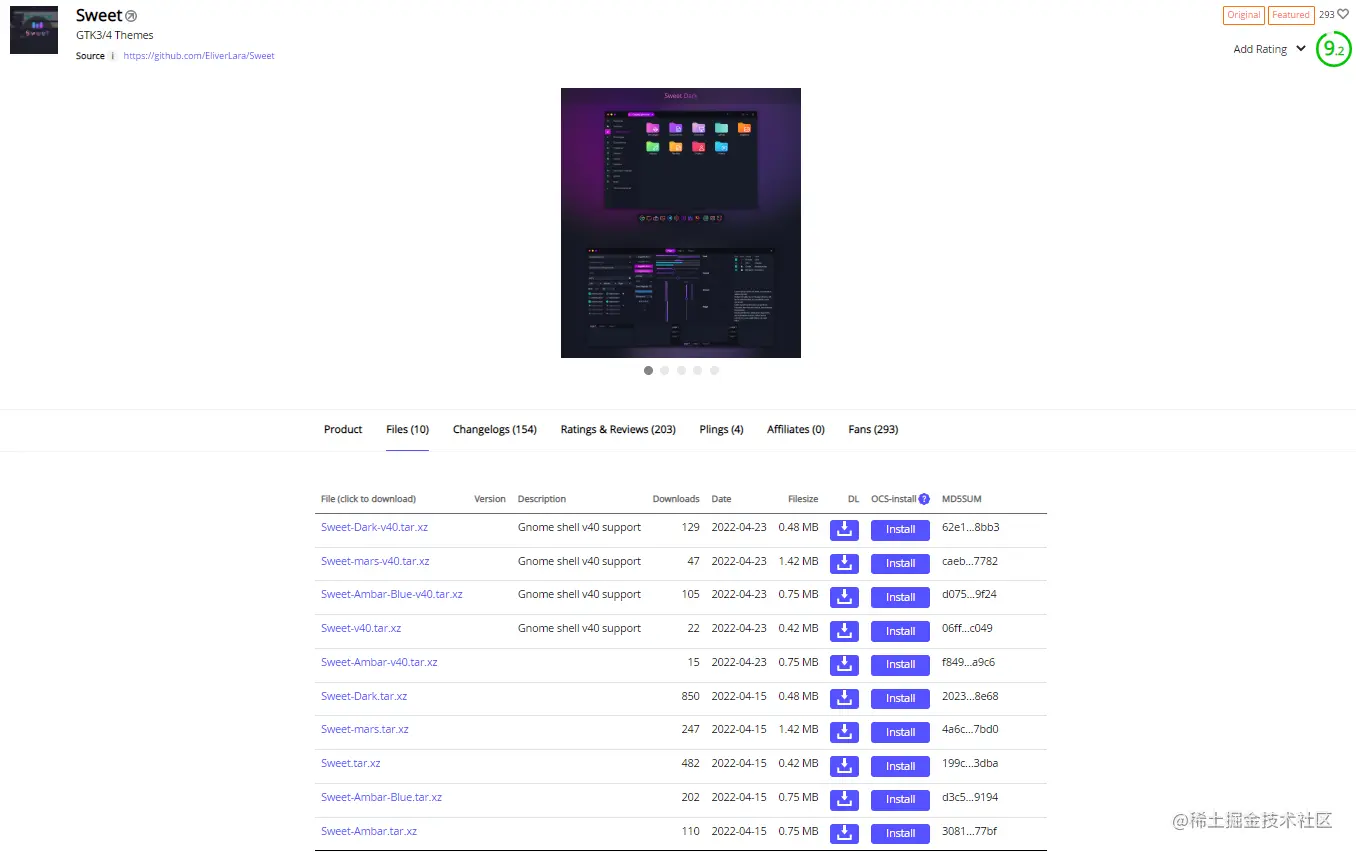Click the Sweet-Ambar-v40.tar.xz file link
The height and width of the screenshot is (854, 1356).
point(379,662)
